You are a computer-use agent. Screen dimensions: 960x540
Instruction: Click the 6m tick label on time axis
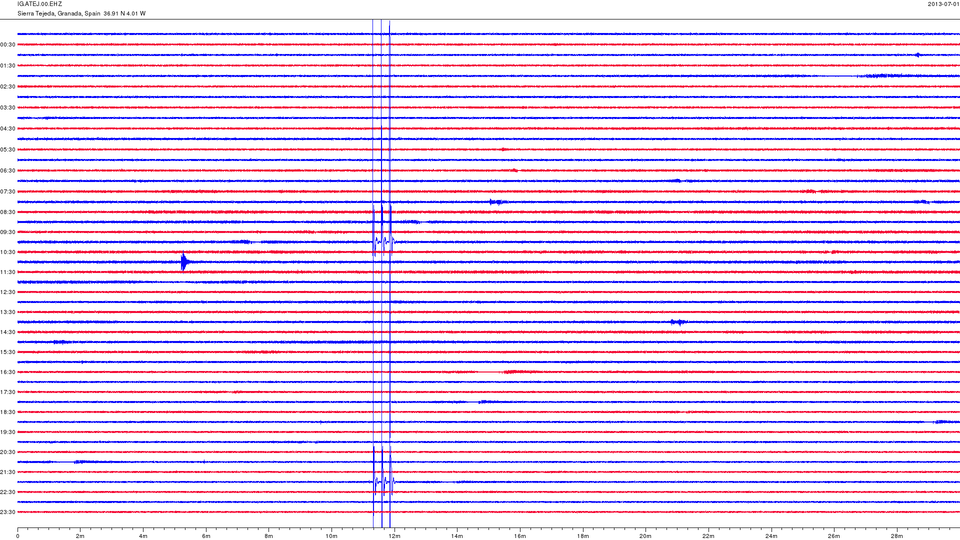[x=206, y=536]
